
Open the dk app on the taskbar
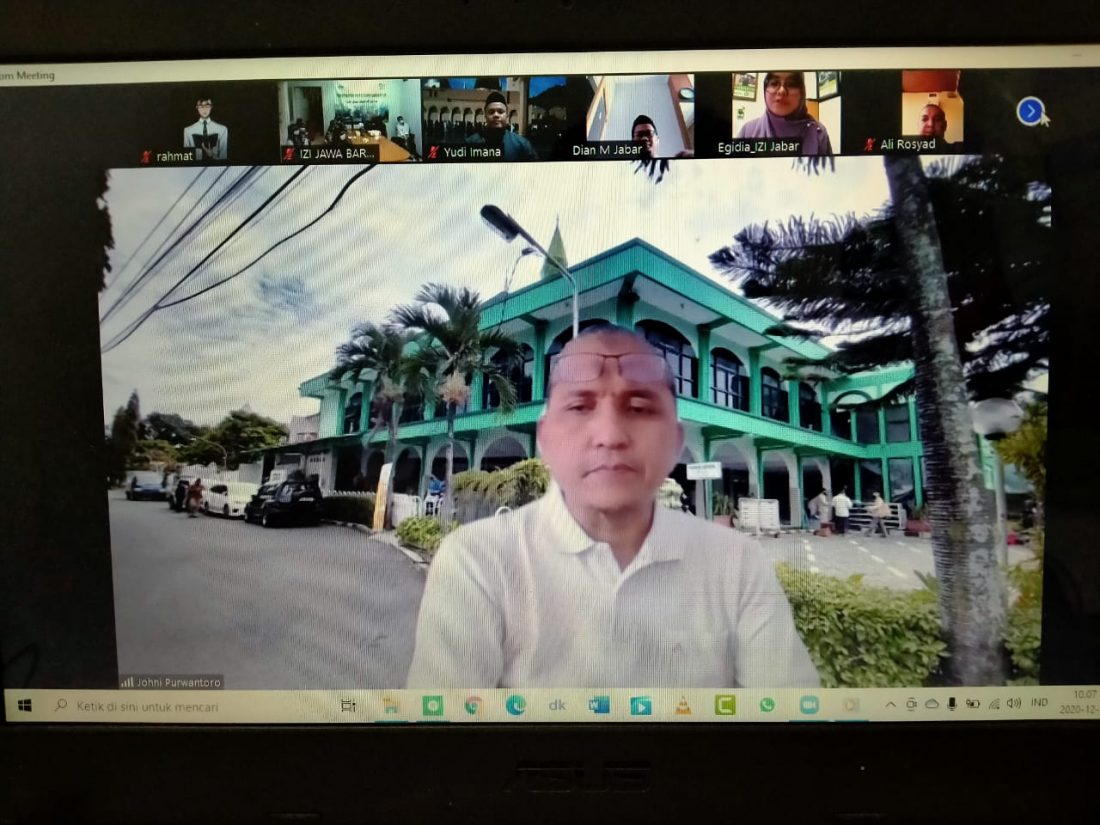pos(557,705)
